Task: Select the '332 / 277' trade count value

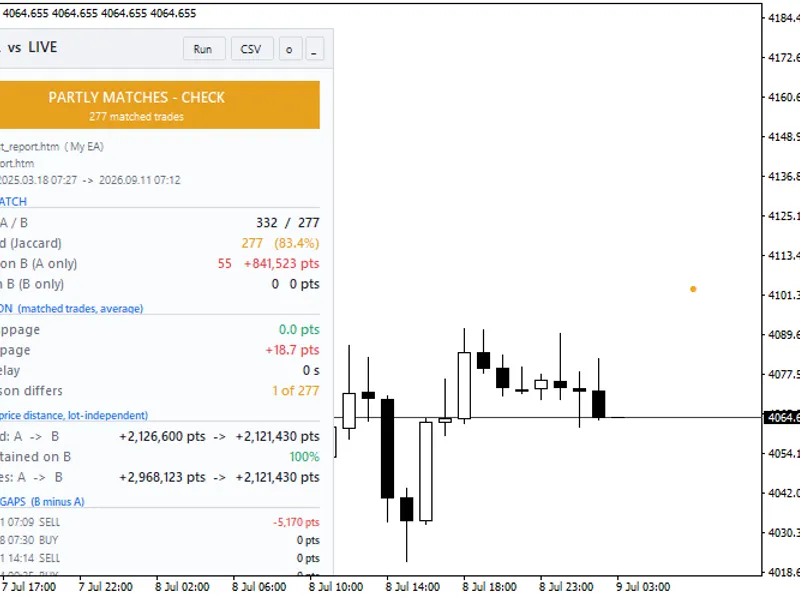Action: point(287,222)
